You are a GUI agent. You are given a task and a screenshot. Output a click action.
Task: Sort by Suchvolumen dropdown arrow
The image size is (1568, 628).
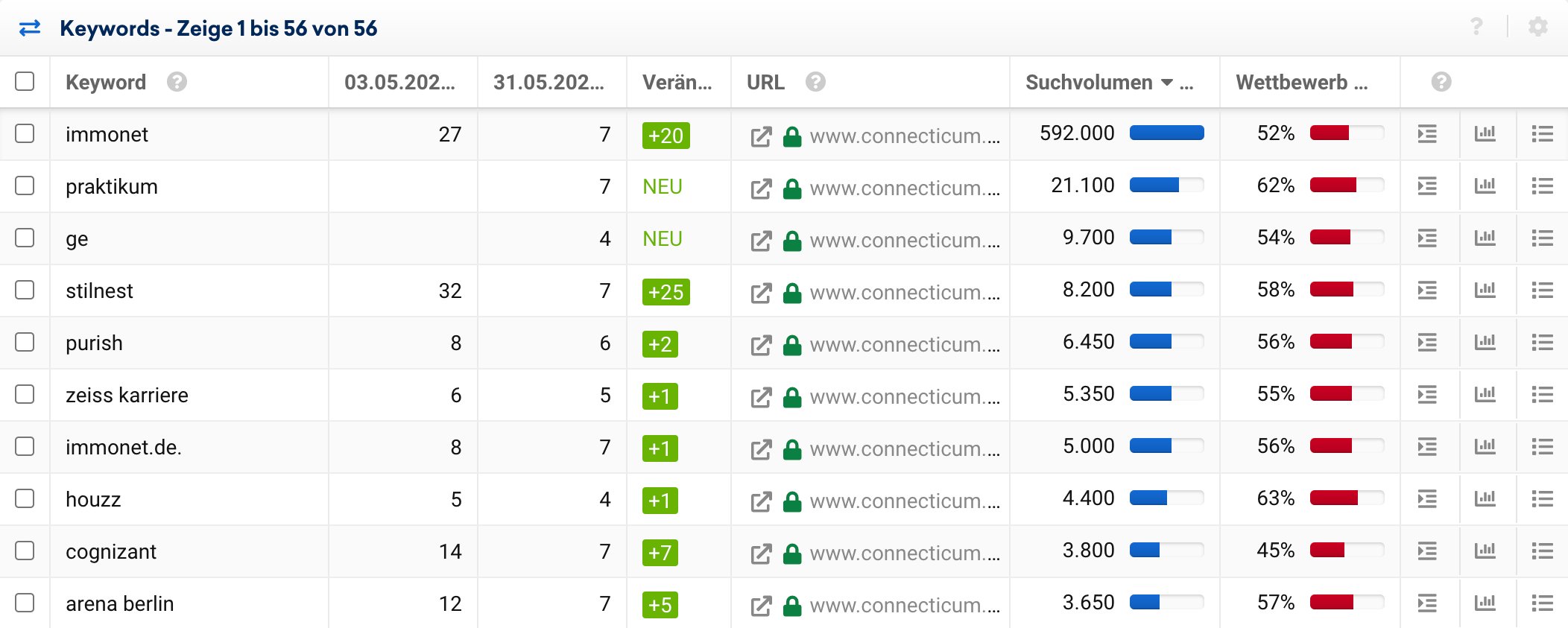click(1167, 82)
